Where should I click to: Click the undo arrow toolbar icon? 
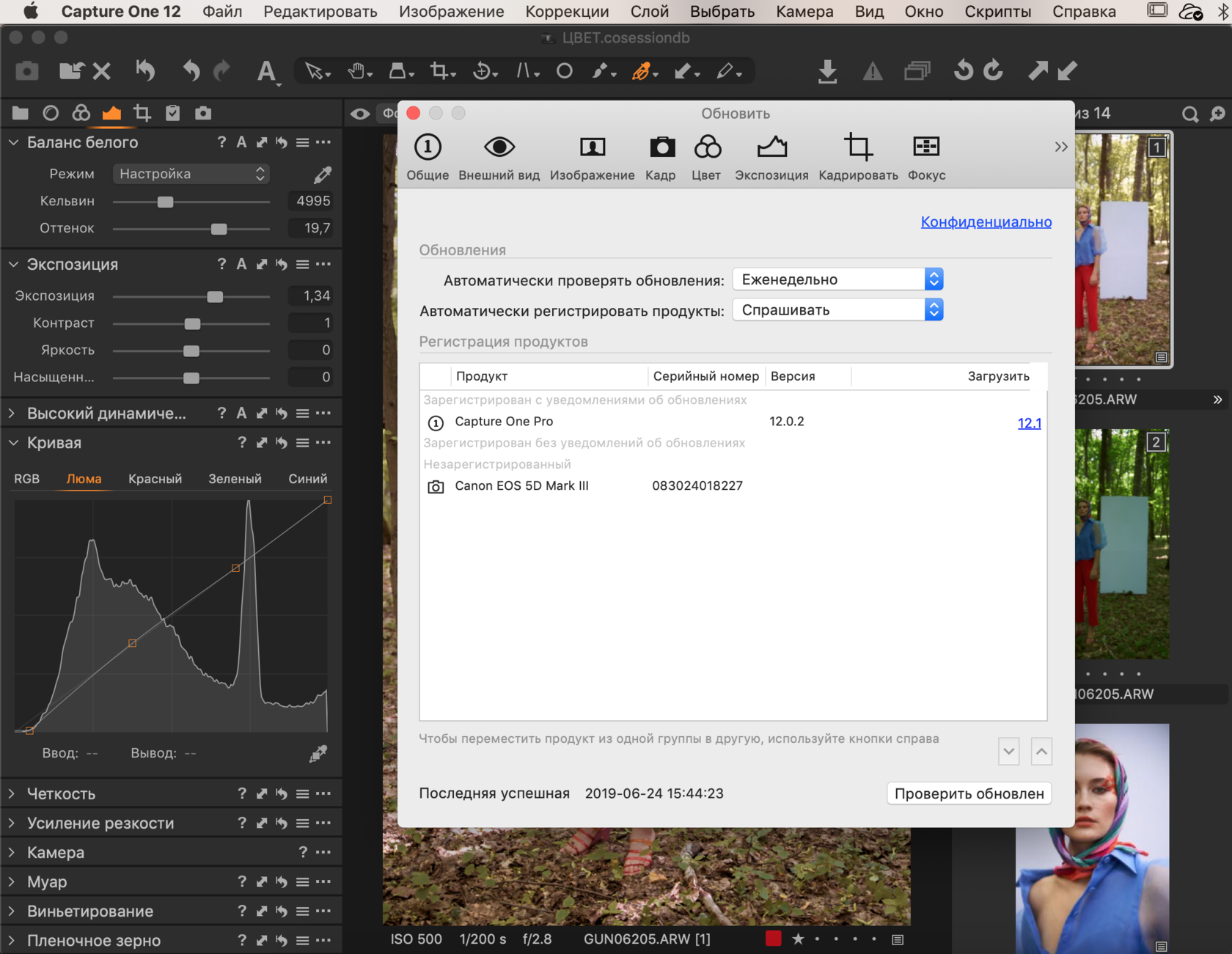click(191, 71)
